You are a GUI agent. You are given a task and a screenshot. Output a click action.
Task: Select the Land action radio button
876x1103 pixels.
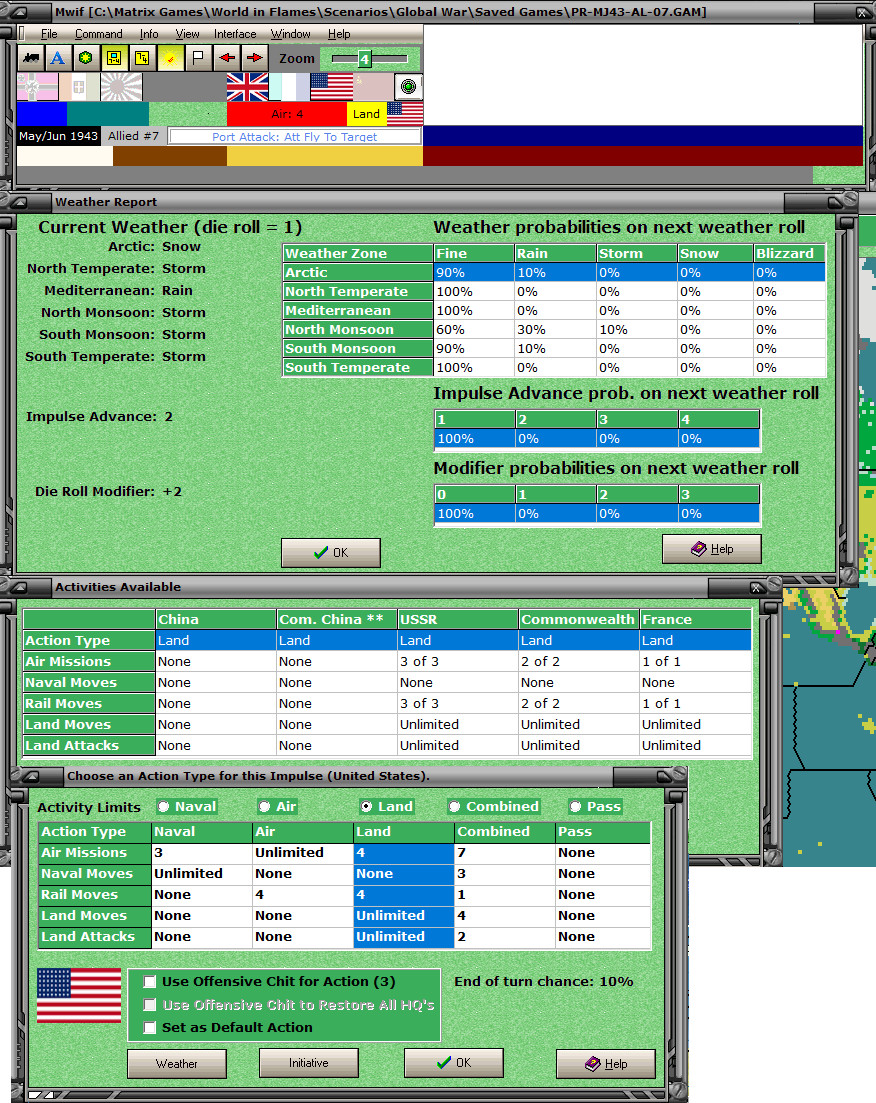click(367, 807)
